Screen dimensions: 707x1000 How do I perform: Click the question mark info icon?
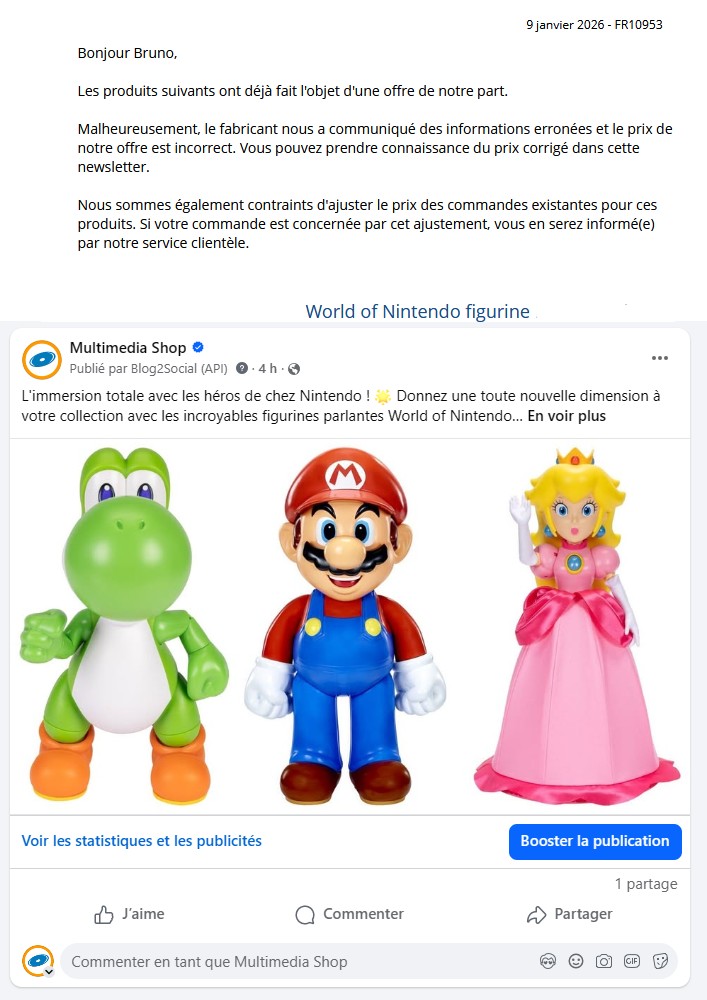click(x=242, y=369)
